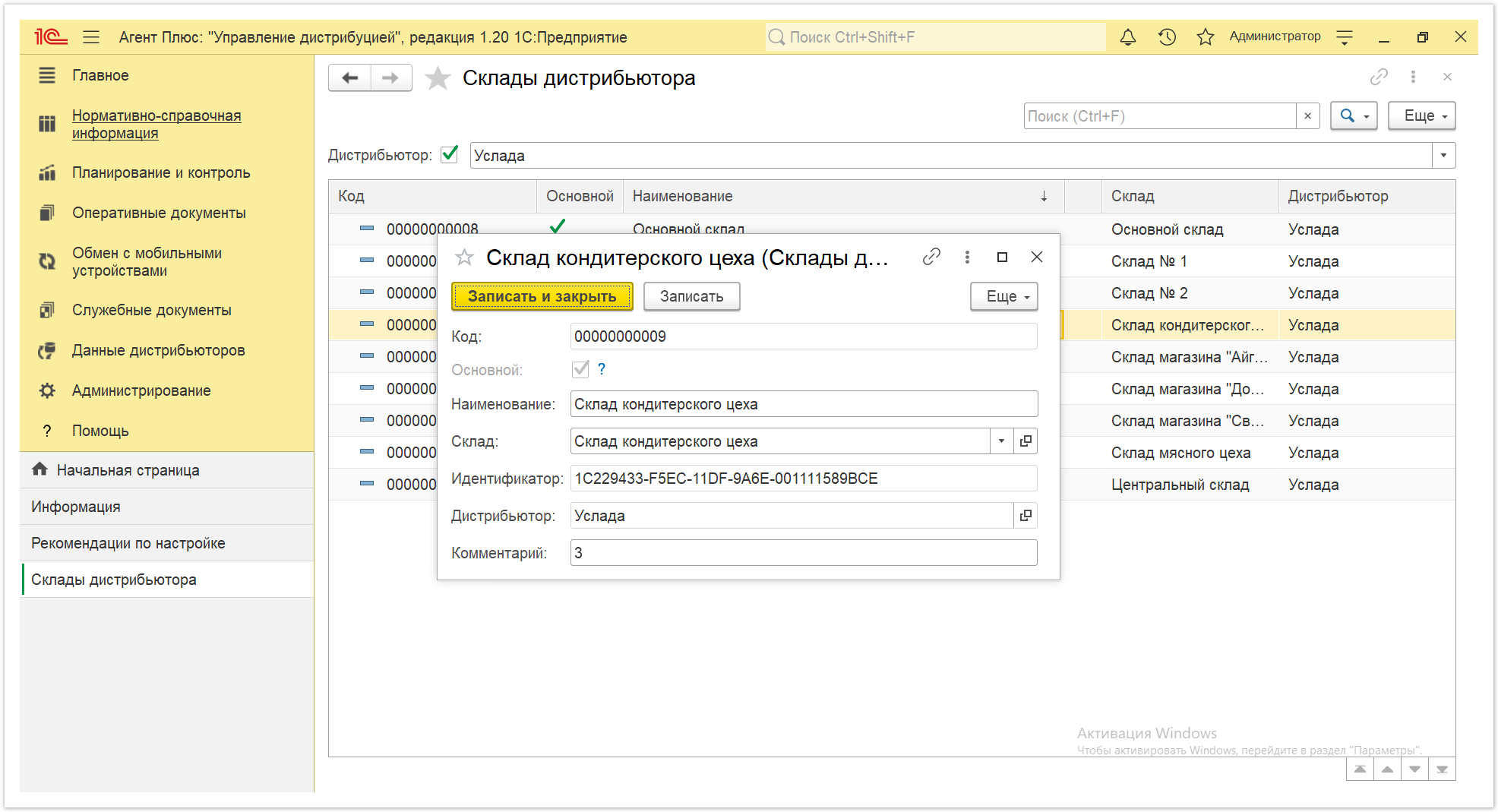The height and width of the screenshot is (812, 1498).
Task: Close the Склады дистрибьютора page tab
Action: tap(1447, 77)
